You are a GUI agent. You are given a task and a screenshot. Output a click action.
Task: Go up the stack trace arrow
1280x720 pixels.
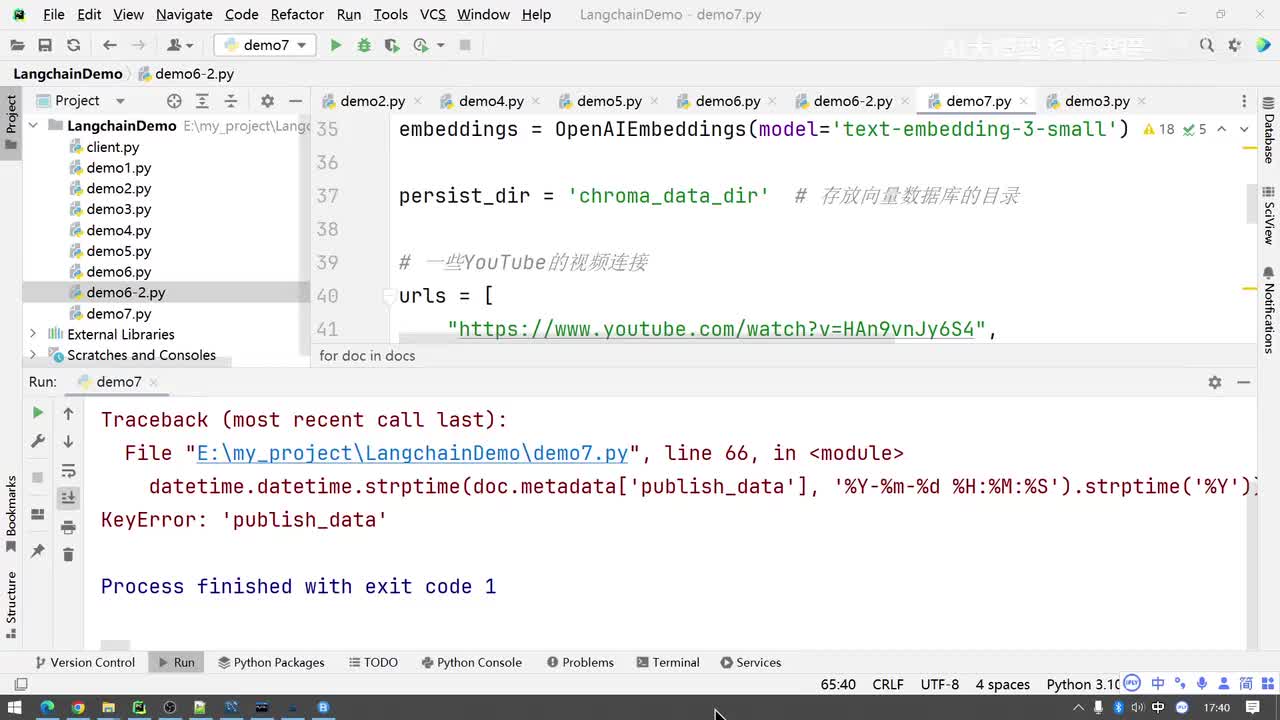click(x=68, y=412)
